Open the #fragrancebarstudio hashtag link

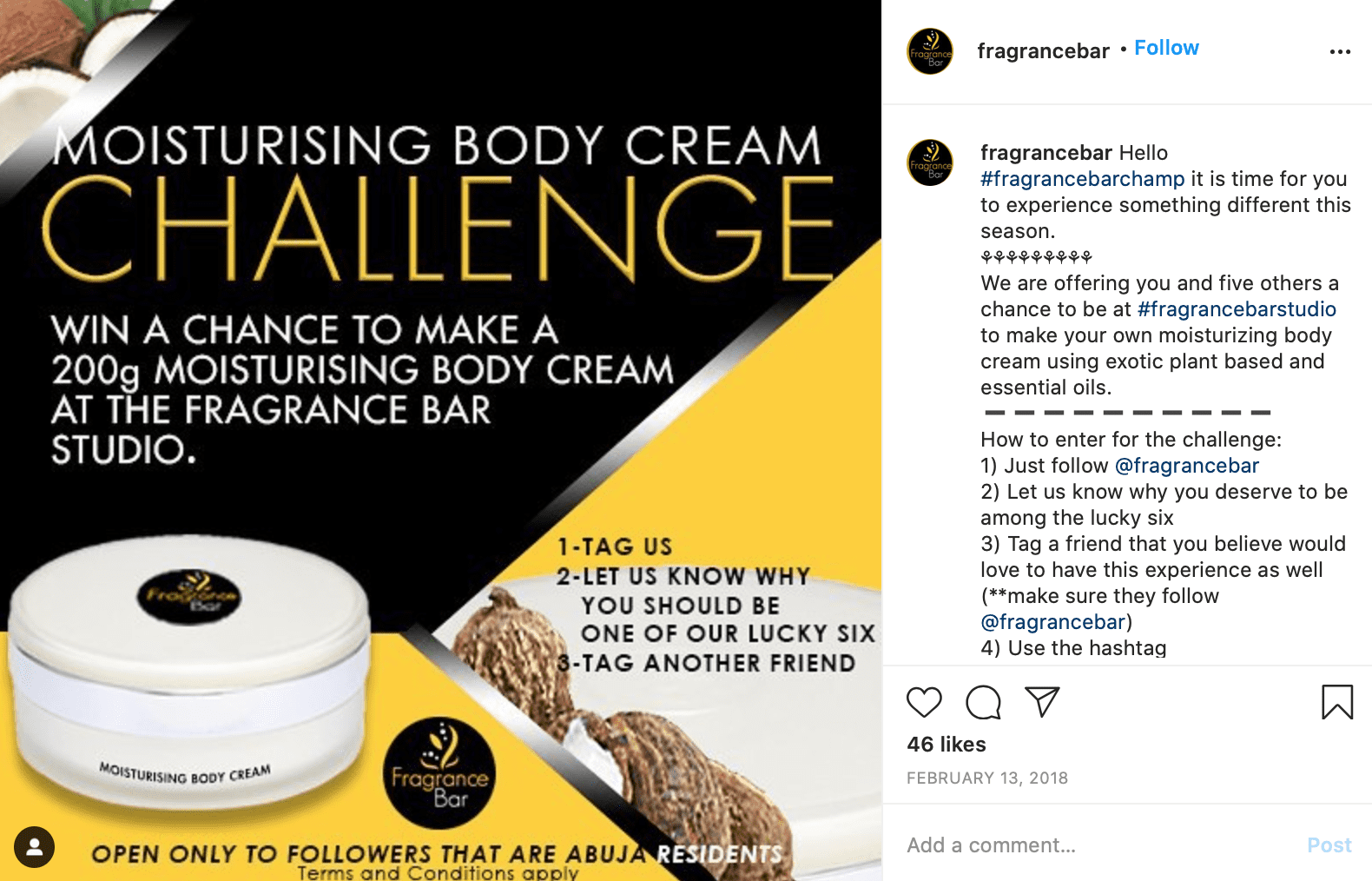tap(1237, 309)
